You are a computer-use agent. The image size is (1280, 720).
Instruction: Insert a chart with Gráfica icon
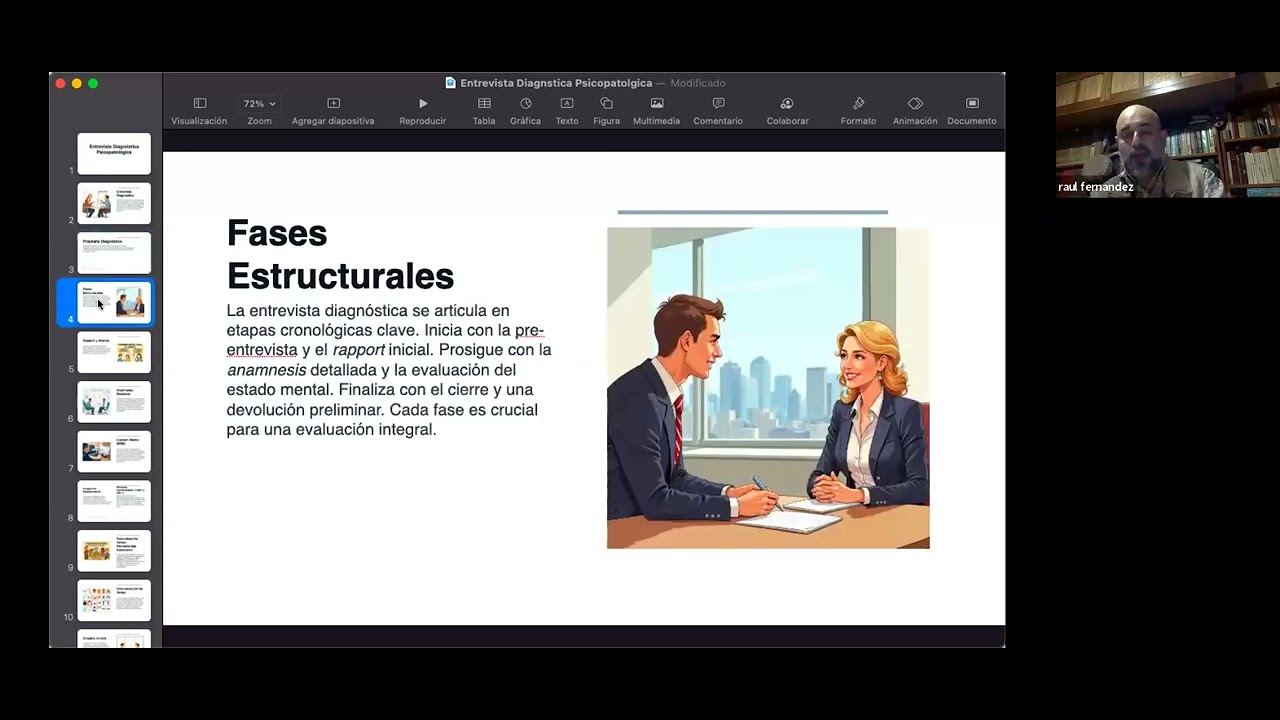click(x=526, y=103)
